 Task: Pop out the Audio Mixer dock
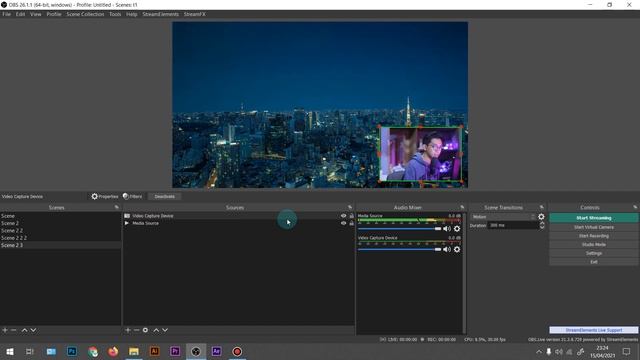point(462,207)
